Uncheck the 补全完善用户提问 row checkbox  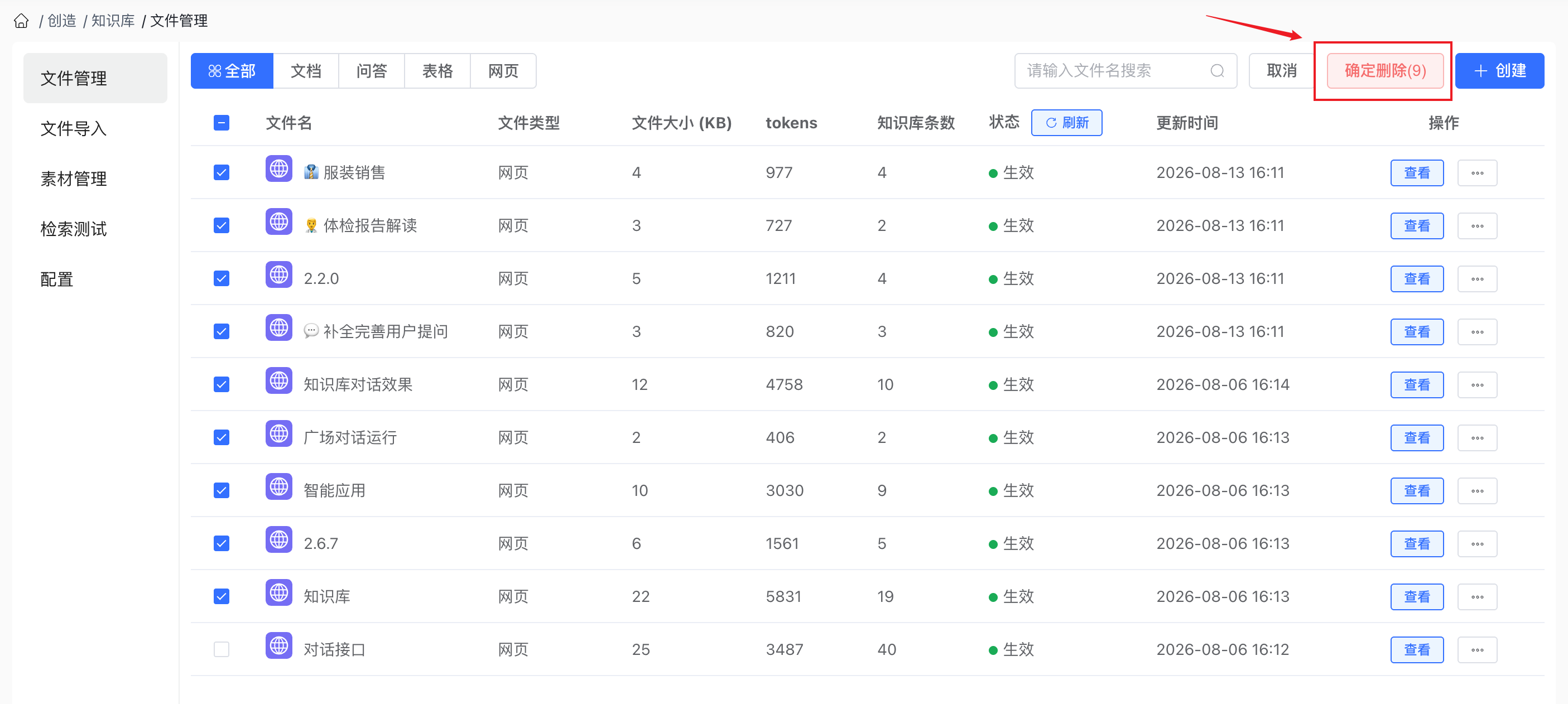click(222, 331)
